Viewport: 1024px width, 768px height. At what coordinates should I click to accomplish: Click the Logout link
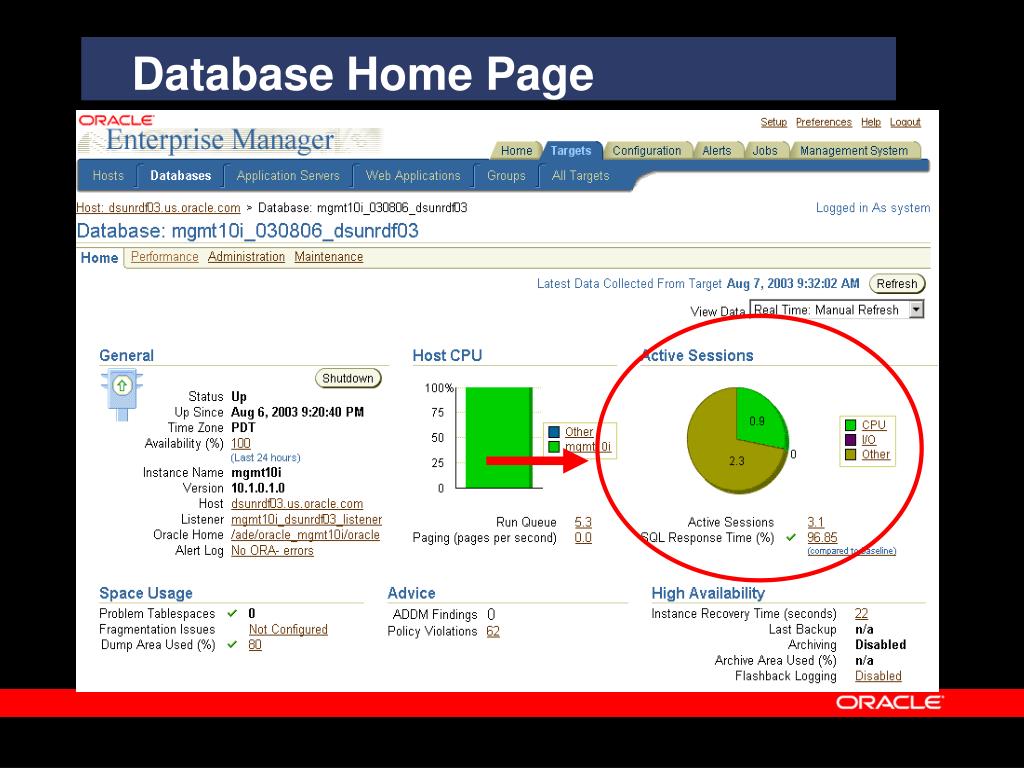click(x=905, y=122)
